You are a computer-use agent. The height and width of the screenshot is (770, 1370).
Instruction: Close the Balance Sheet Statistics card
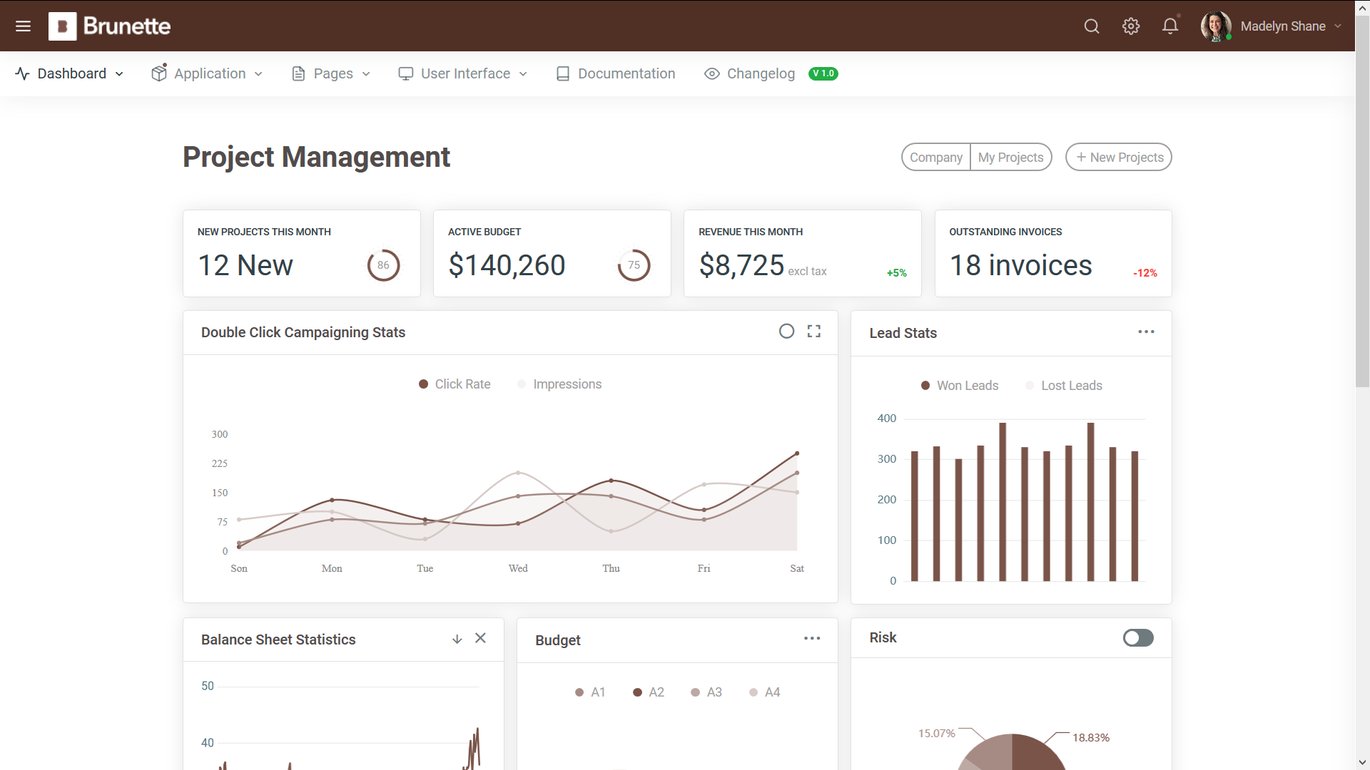(x=480, y=638)
